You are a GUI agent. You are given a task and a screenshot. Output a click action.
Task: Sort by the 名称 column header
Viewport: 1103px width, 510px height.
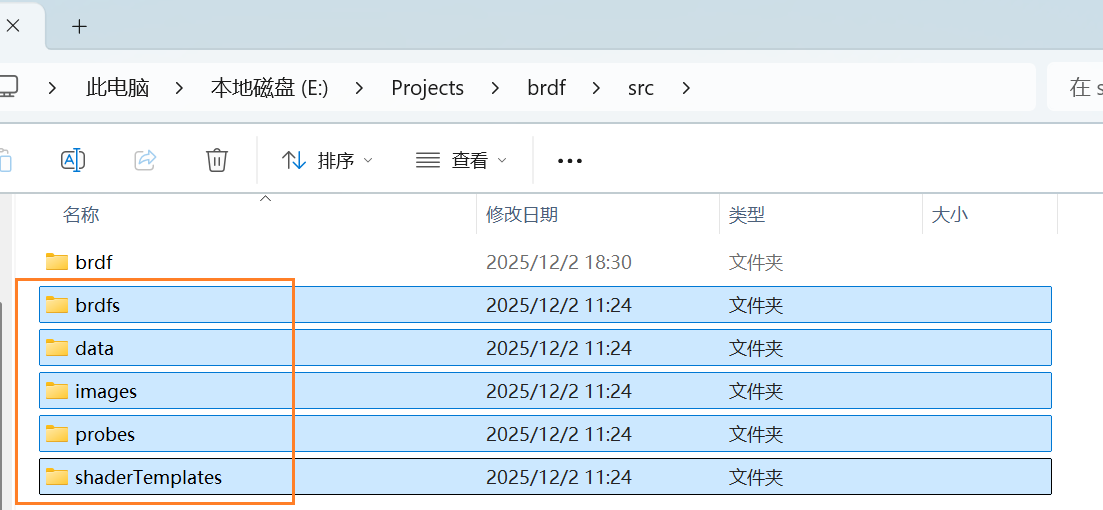click(81, 214)
